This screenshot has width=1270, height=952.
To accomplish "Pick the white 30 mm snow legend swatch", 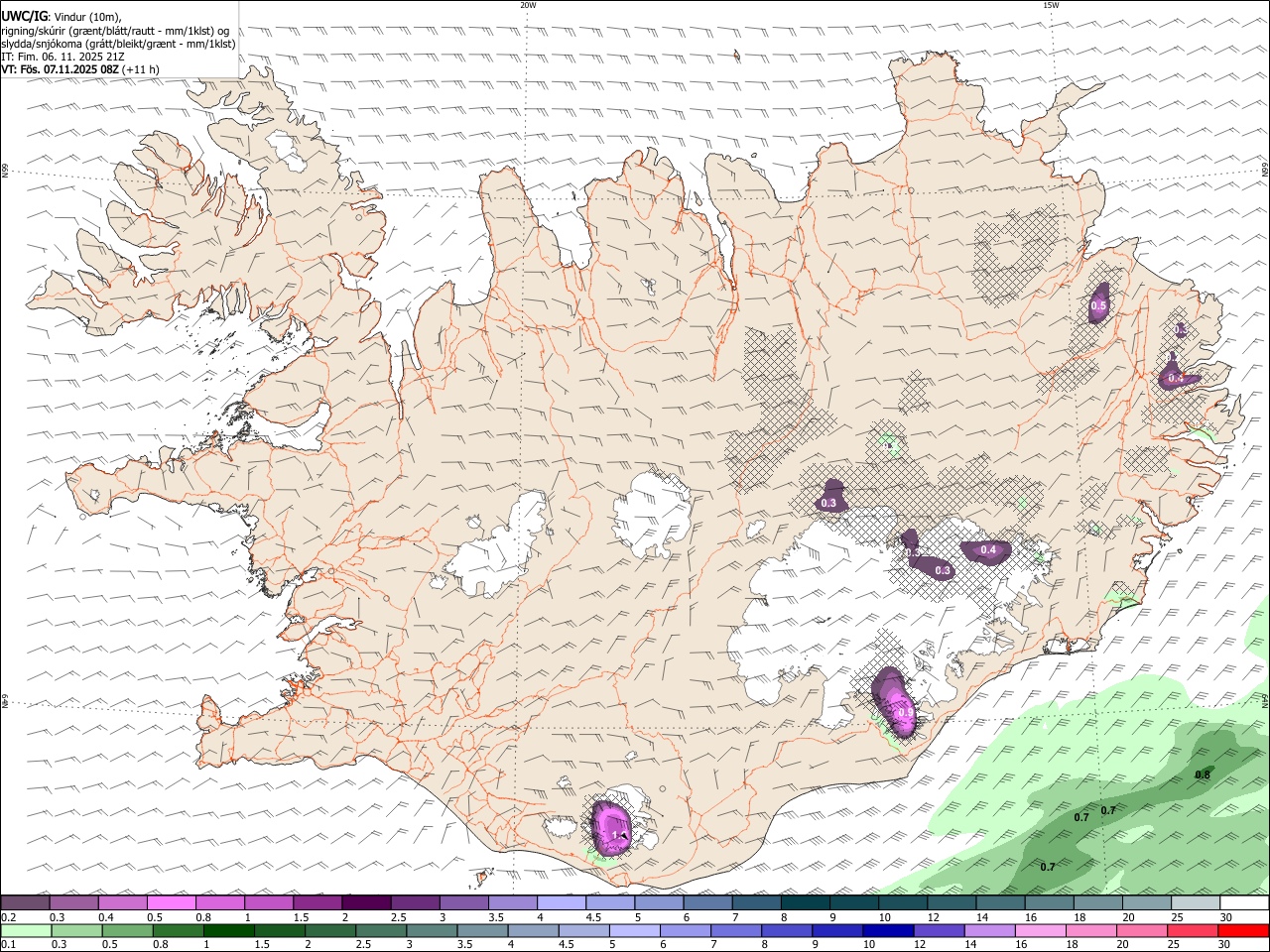I will coord(1244,903).
